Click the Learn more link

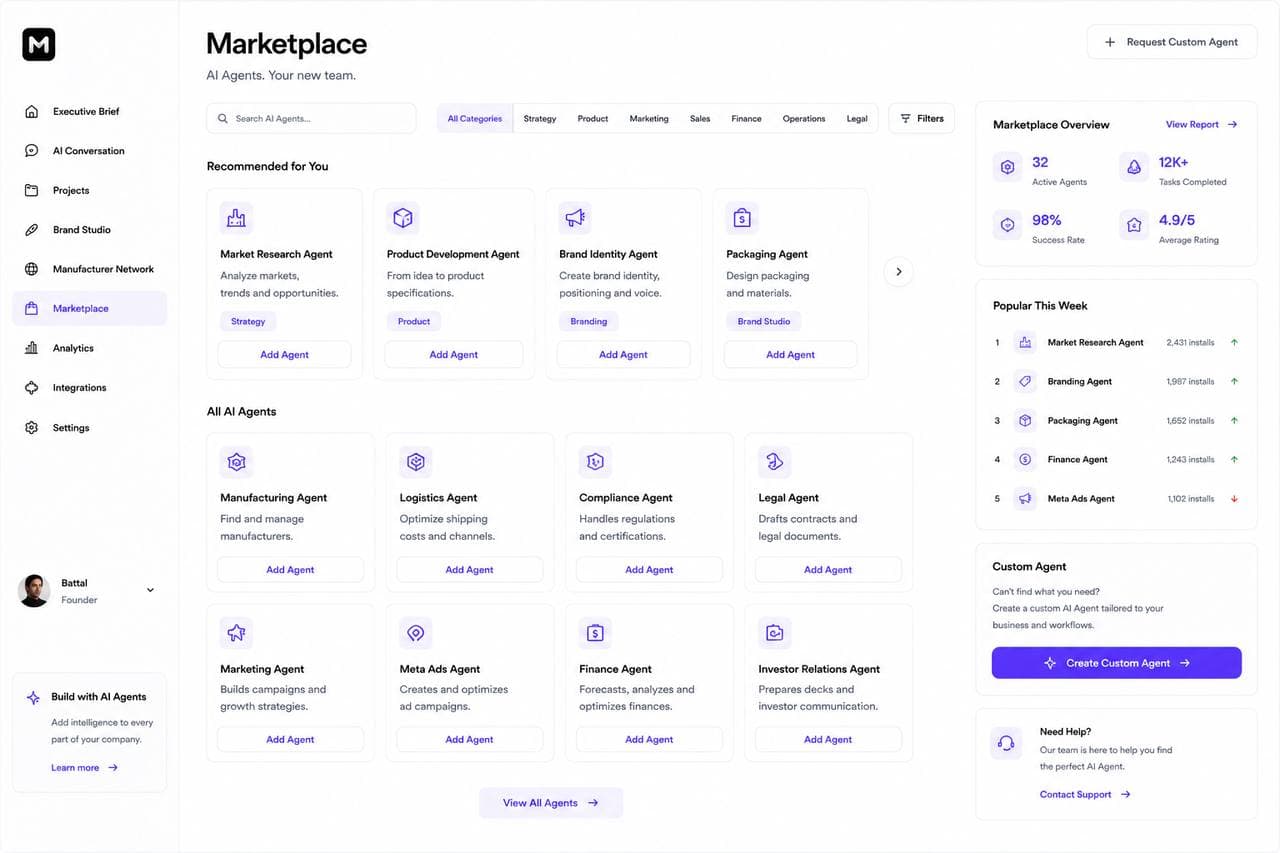[x=85, y=768]
